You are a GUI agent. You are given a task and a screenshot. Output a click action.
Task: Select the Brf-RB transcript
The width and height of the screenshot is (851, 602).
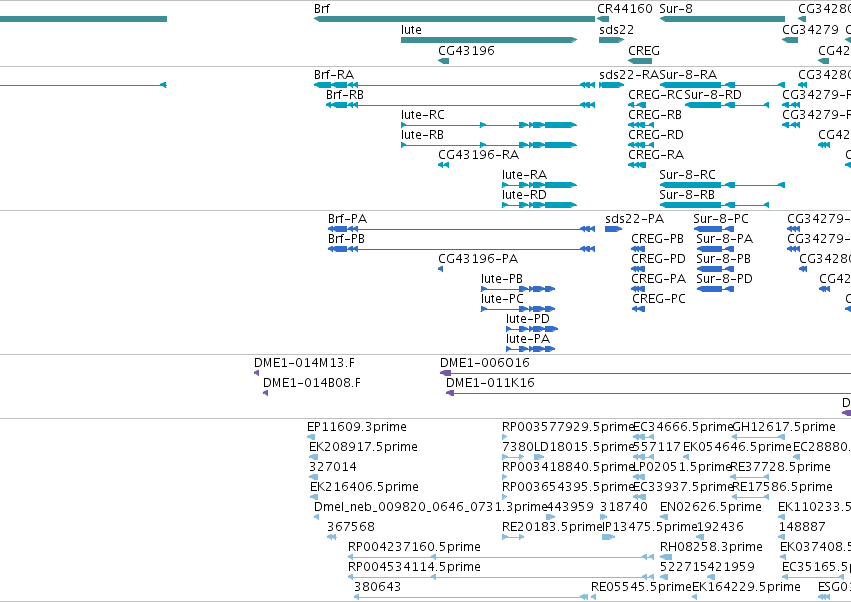click(460, 105)
